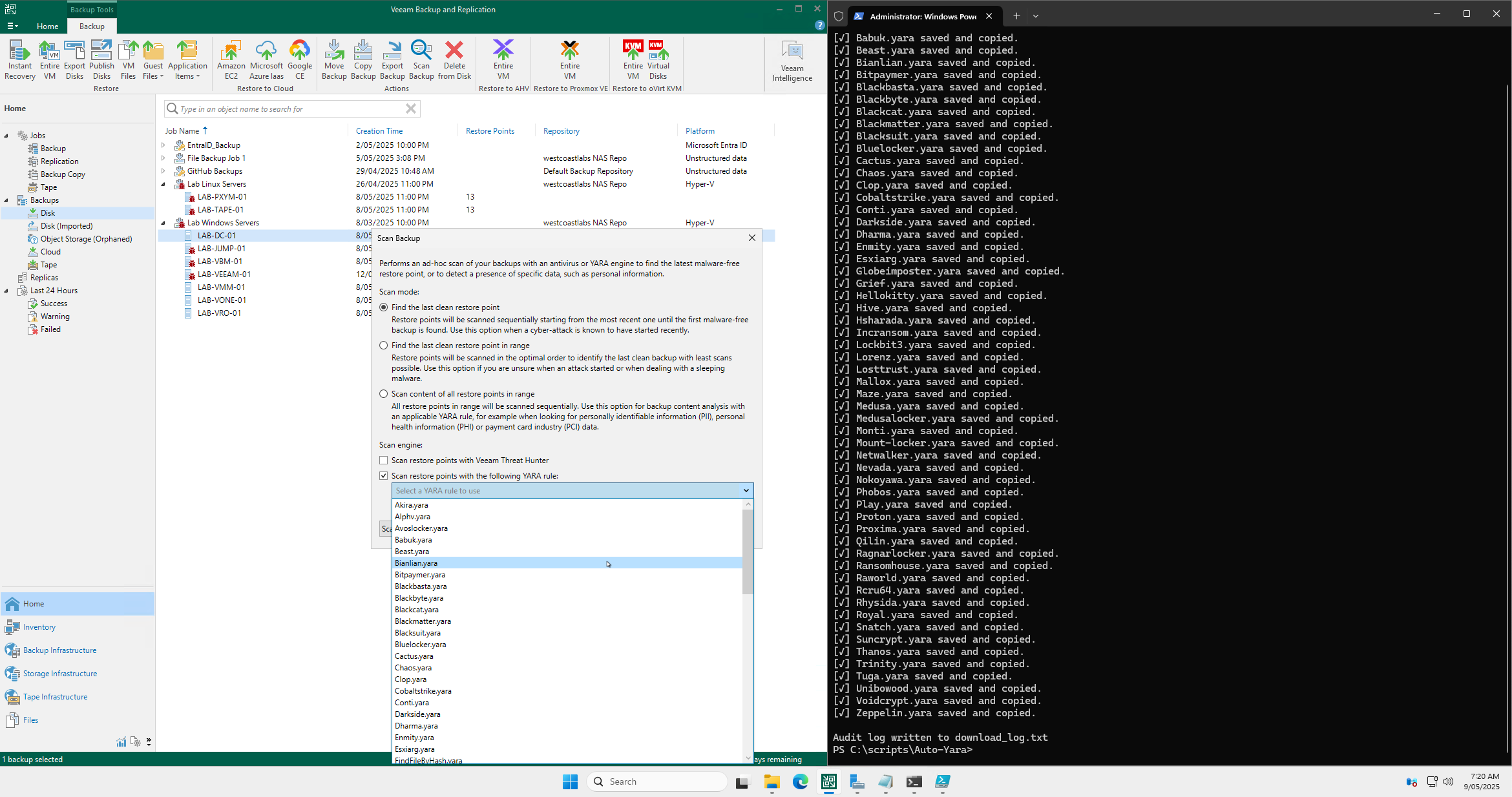Switch to the Home ribbon tab
Screen dimensions: 1512x797
(x=47, y=26)
